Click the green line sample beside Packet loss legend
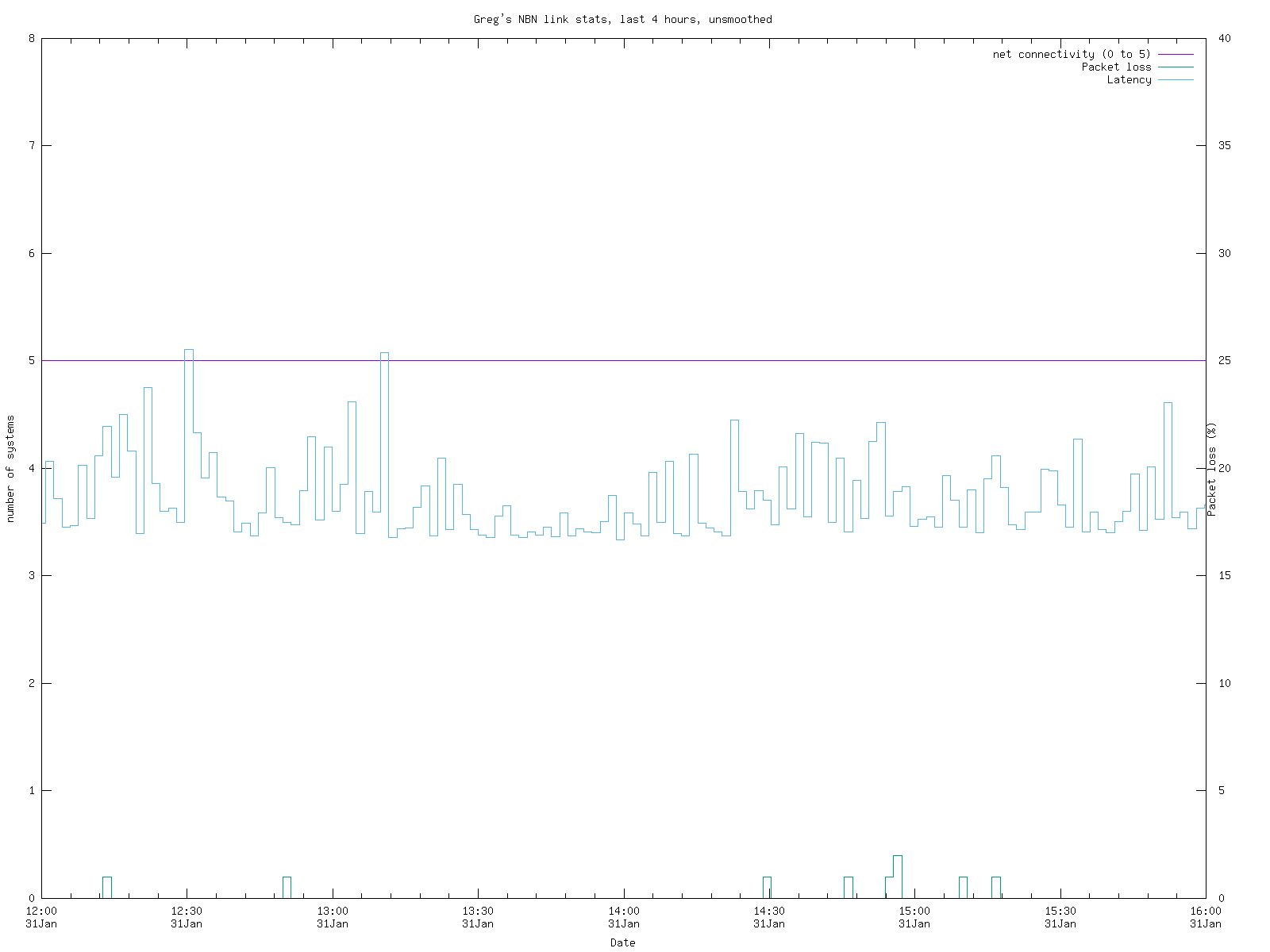This screenshot has height=952, width=1270. coord(1176,67)
